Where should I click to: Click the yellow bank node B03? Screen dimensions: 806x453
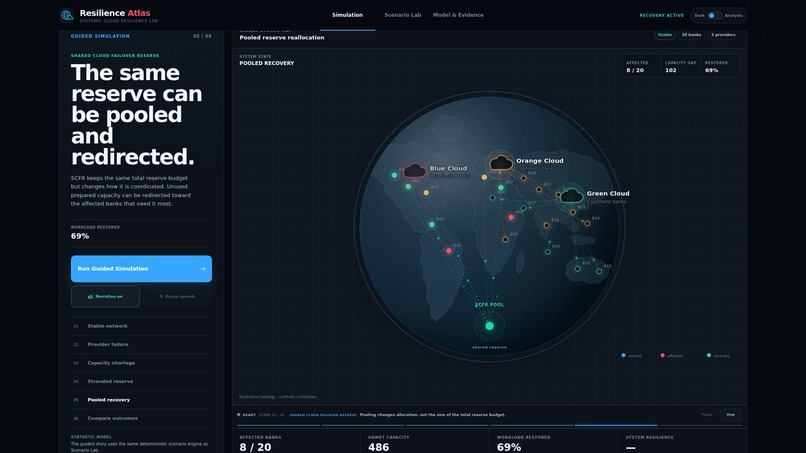pos(426,193)
